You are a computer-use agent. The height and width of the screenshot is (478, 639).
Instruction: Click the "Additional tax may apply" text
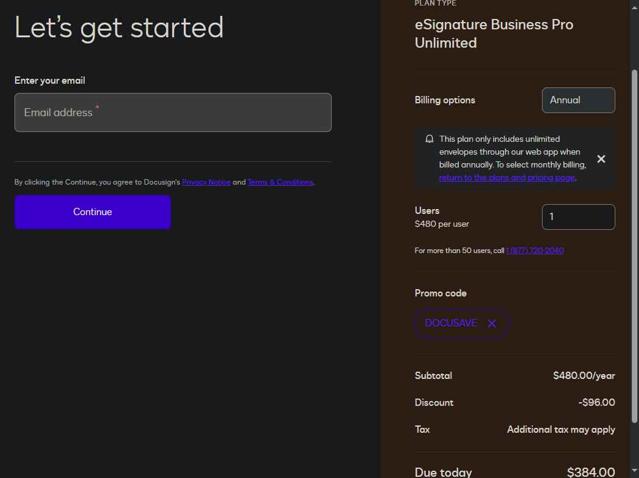coord(560,430)
